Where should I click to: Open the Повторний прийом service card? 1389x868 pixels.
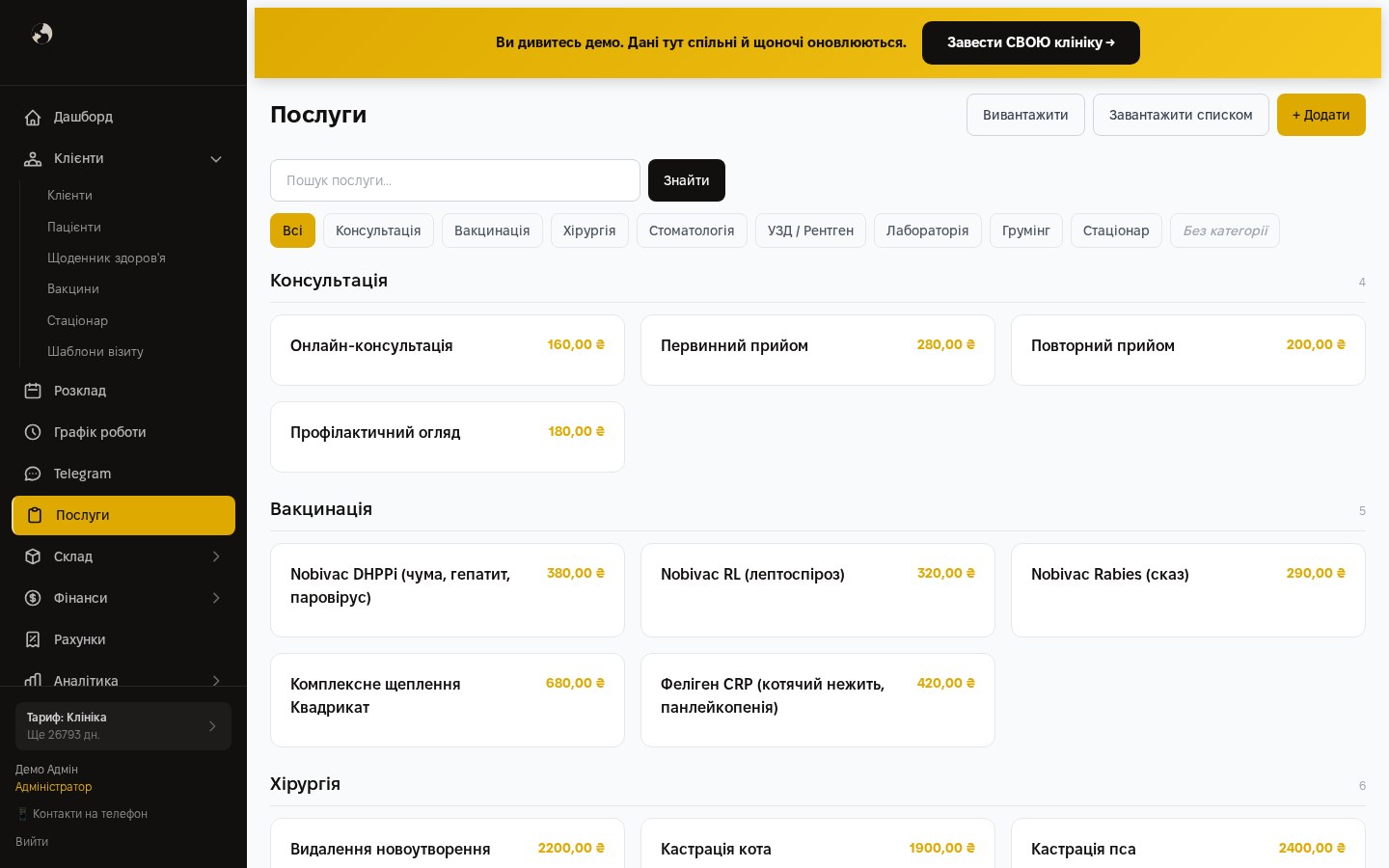[1188, 350]
